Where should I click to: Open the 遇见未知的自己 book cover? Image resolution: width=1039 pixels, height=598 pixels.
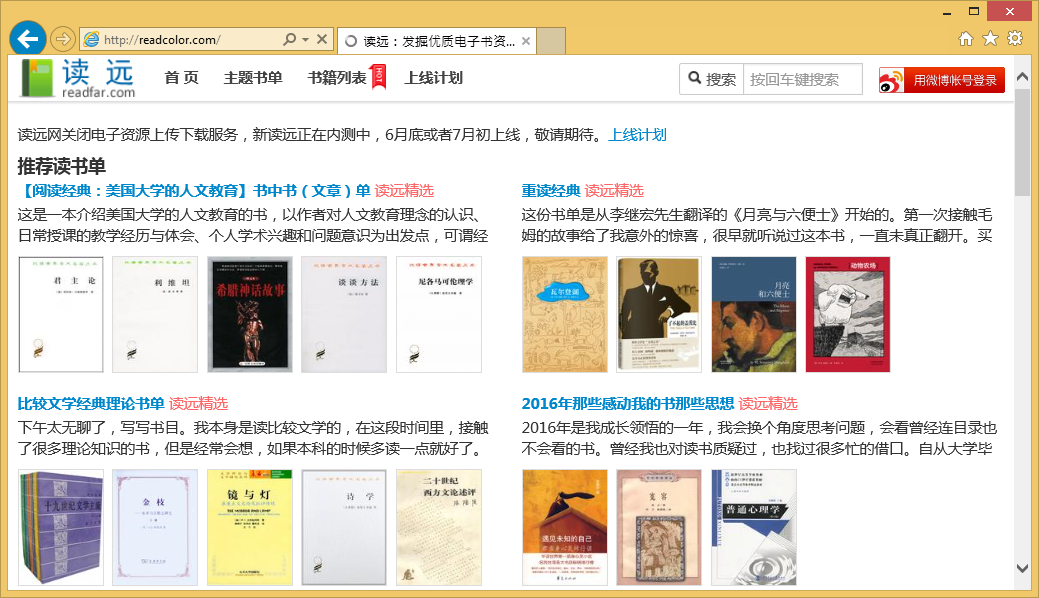(565, 527)
